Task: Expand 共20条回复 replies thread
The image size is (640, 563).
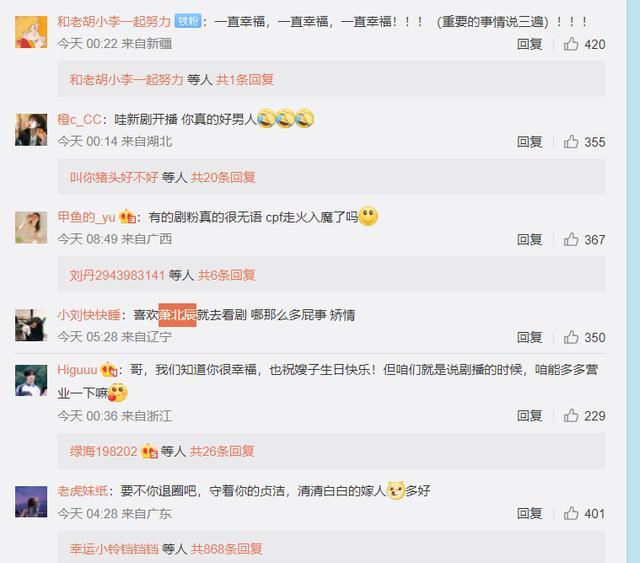Action: 223,177
